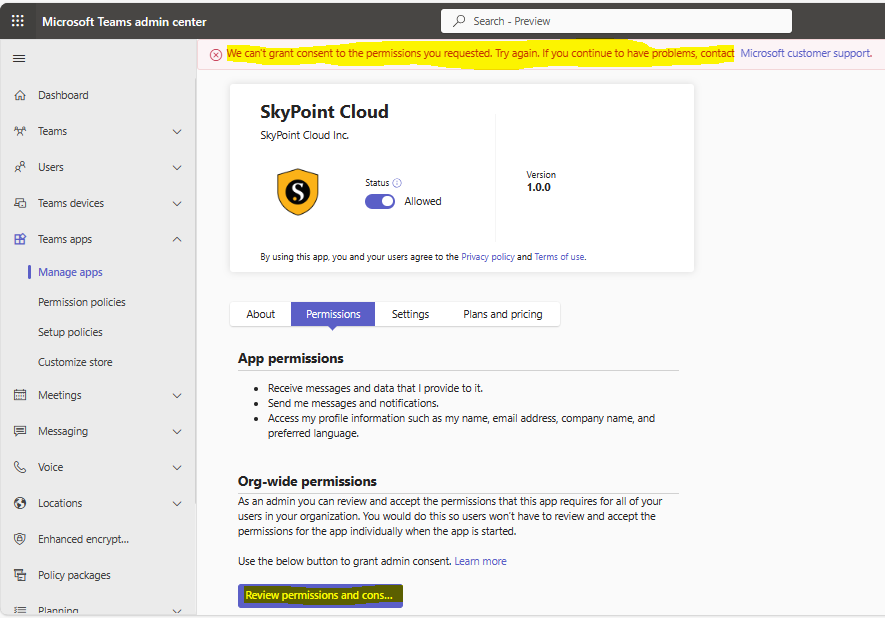Click the SkyPoint Cloud Inc. publisher text
Image resolution: width=885 pixels, height=618 pixels.
(305, 135)
